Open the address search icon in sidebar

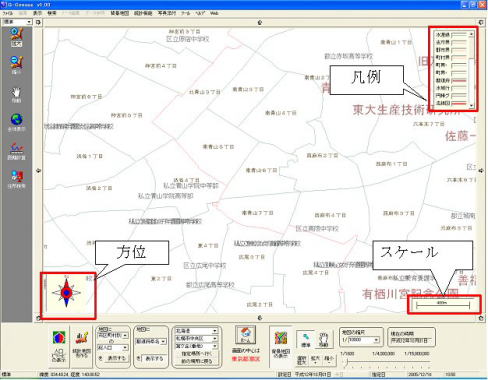16,179
